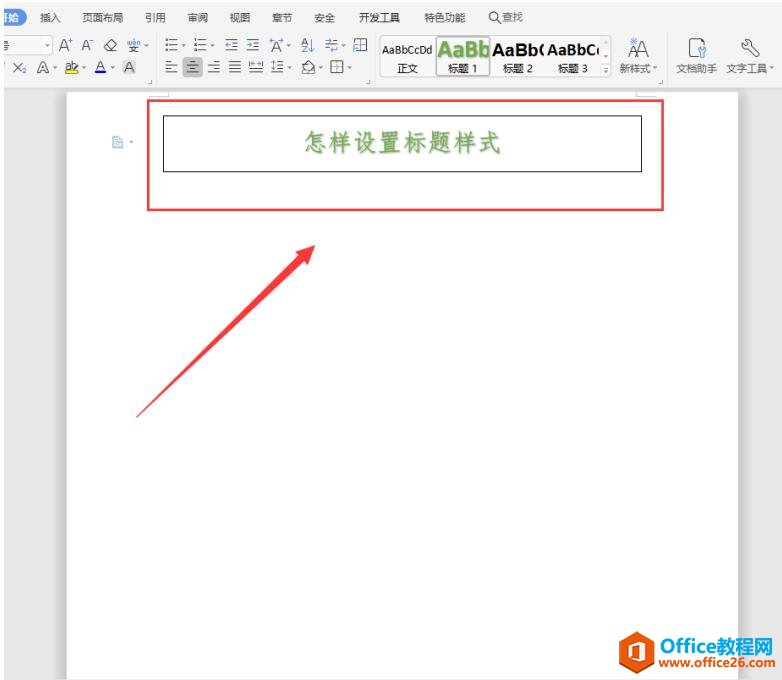Image resolution: width=782 pixels, height=680 pixels.
Task: Align text to the left
Action: coord(171,67)
